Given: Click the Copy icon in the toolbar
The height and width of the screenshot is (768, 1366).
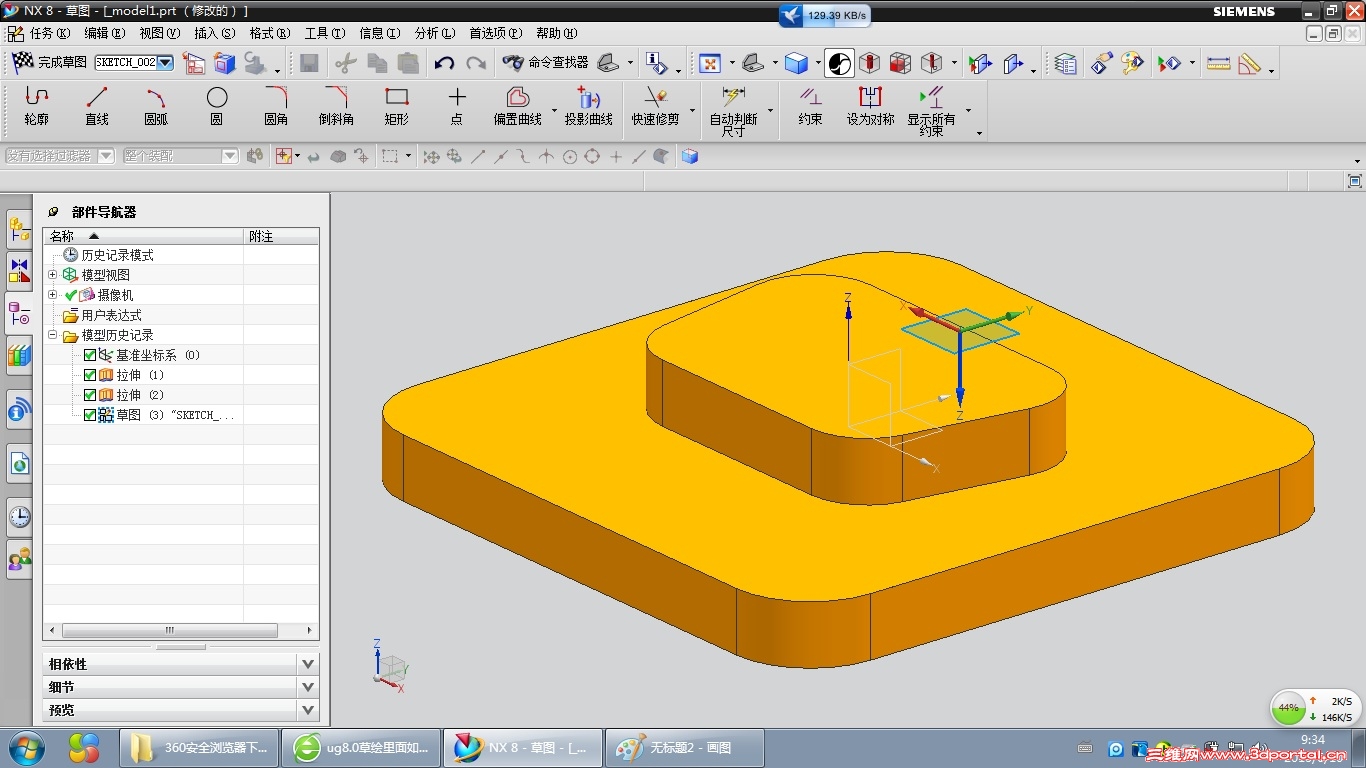Looking at the screenshot, I should (x=377, y=63).
